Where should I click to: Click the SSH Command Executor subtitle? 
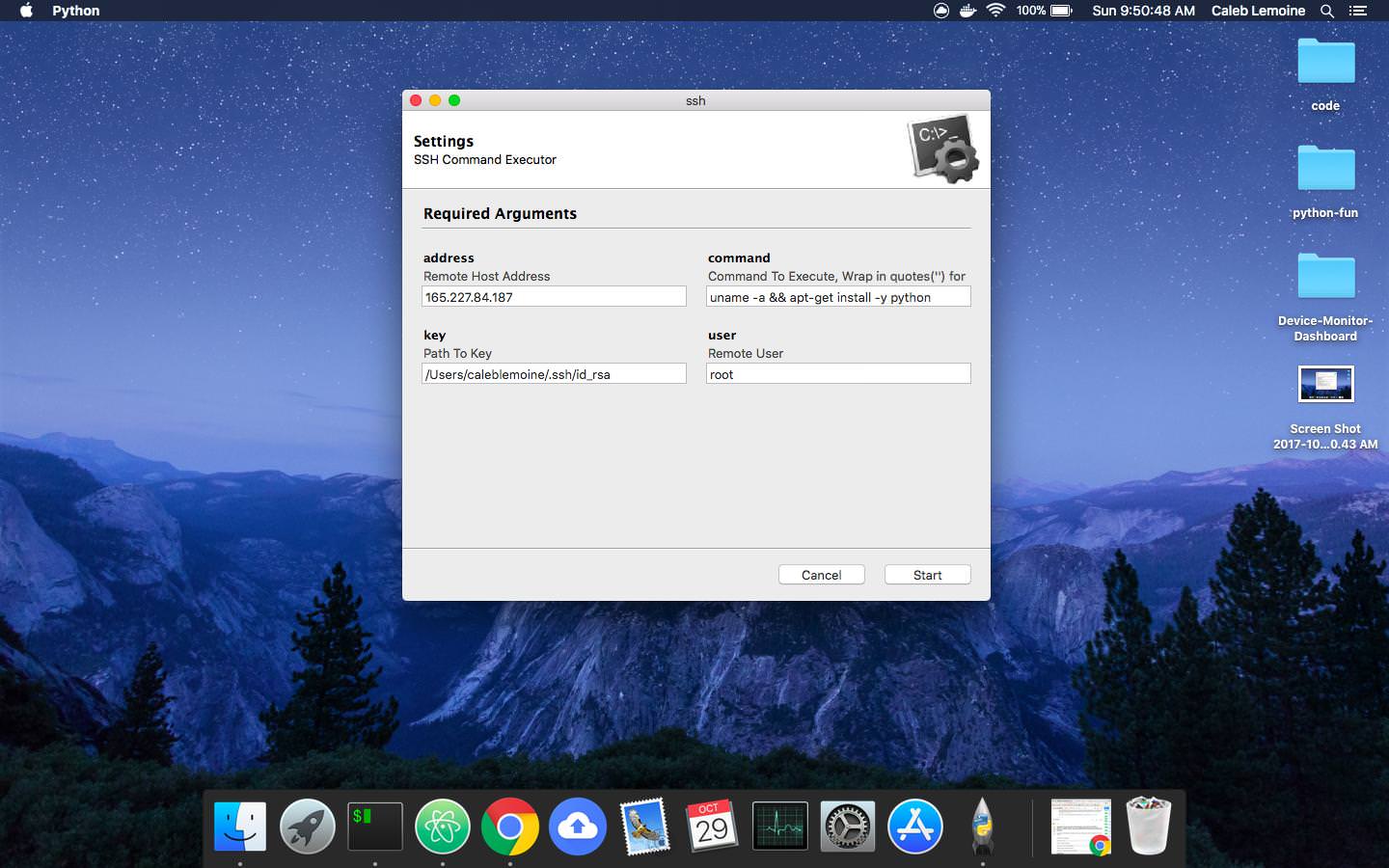pos(485,160)
